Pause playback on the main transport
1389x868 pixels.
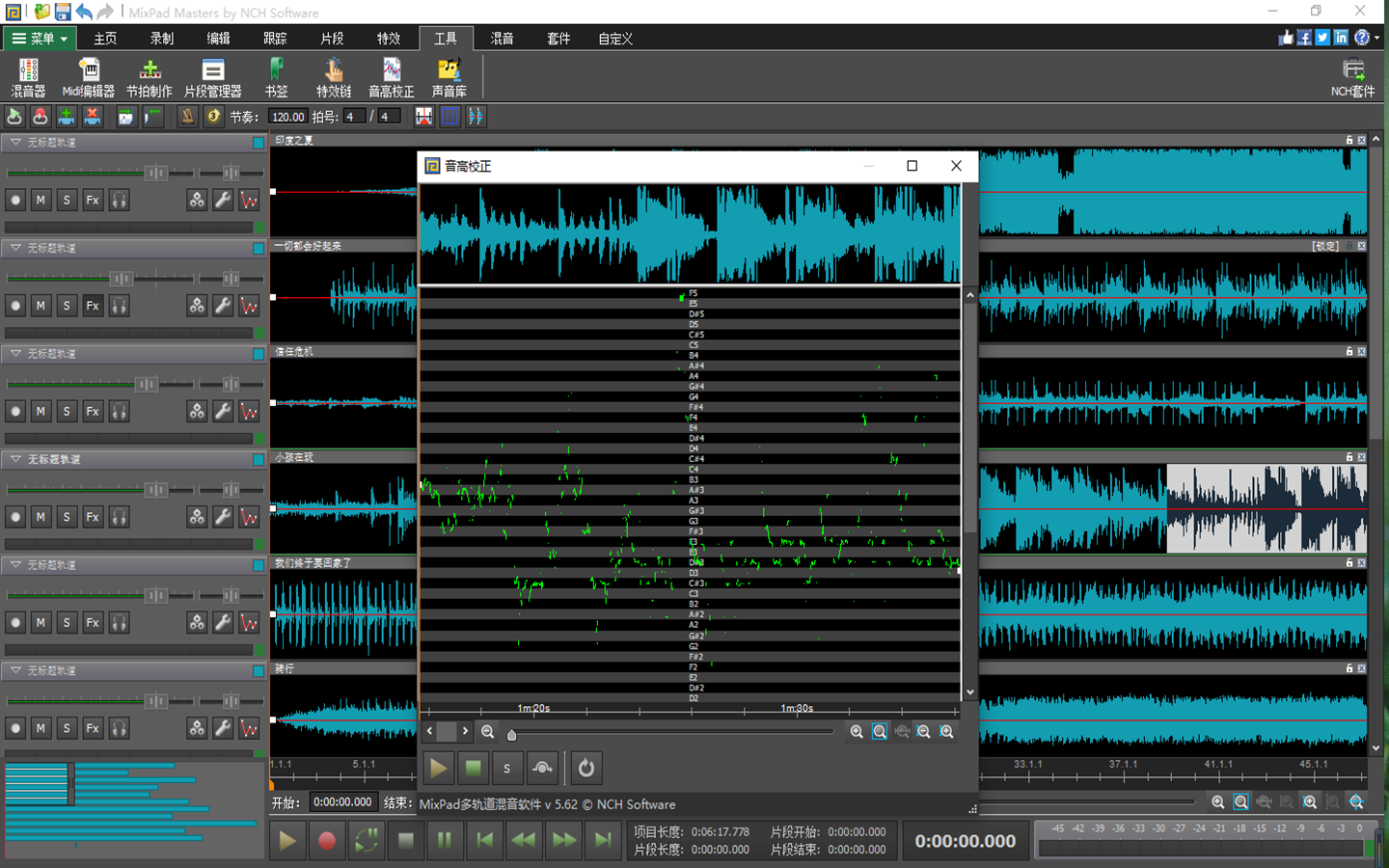pos(445,841)
